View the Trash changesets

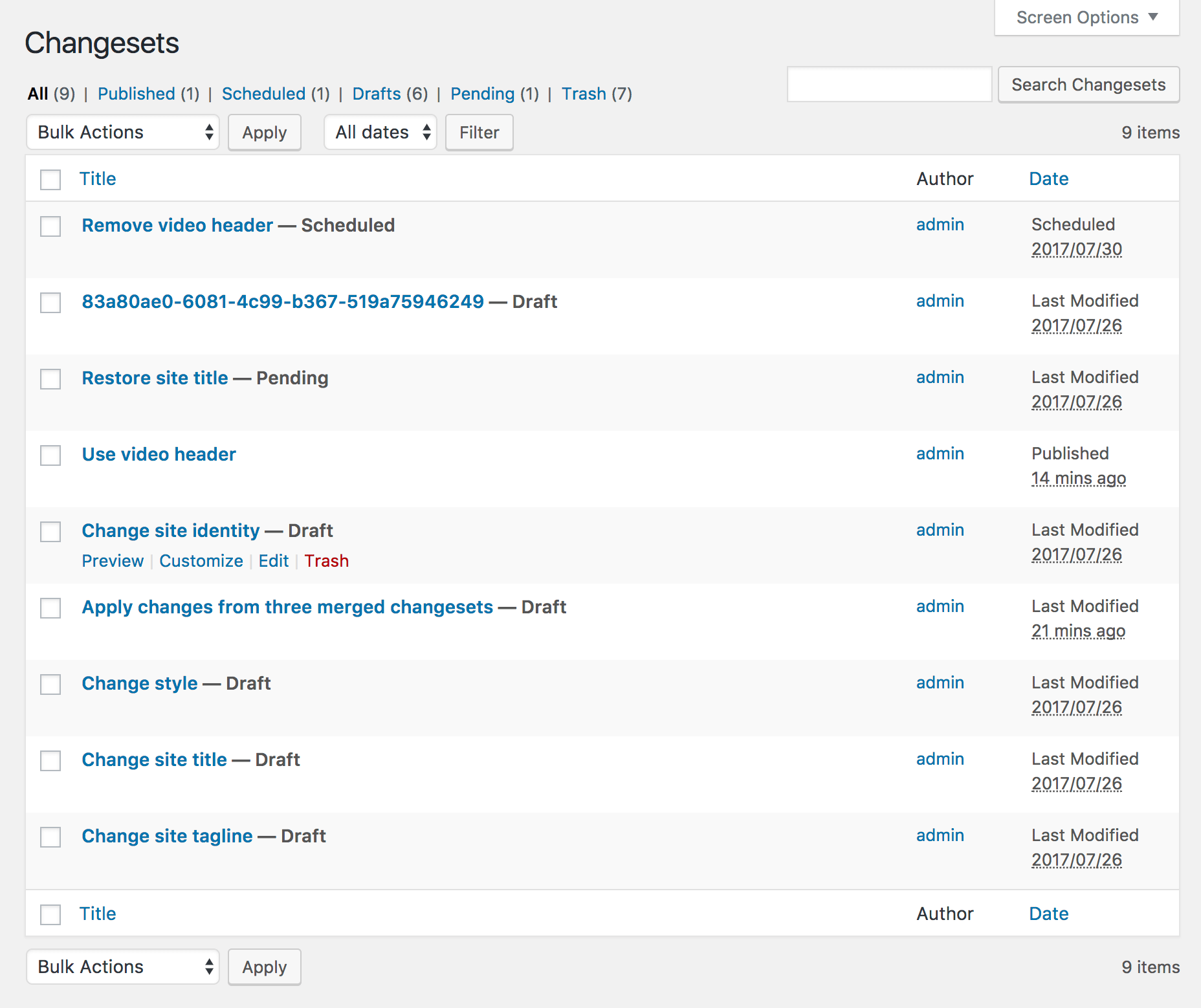(584, 94)
